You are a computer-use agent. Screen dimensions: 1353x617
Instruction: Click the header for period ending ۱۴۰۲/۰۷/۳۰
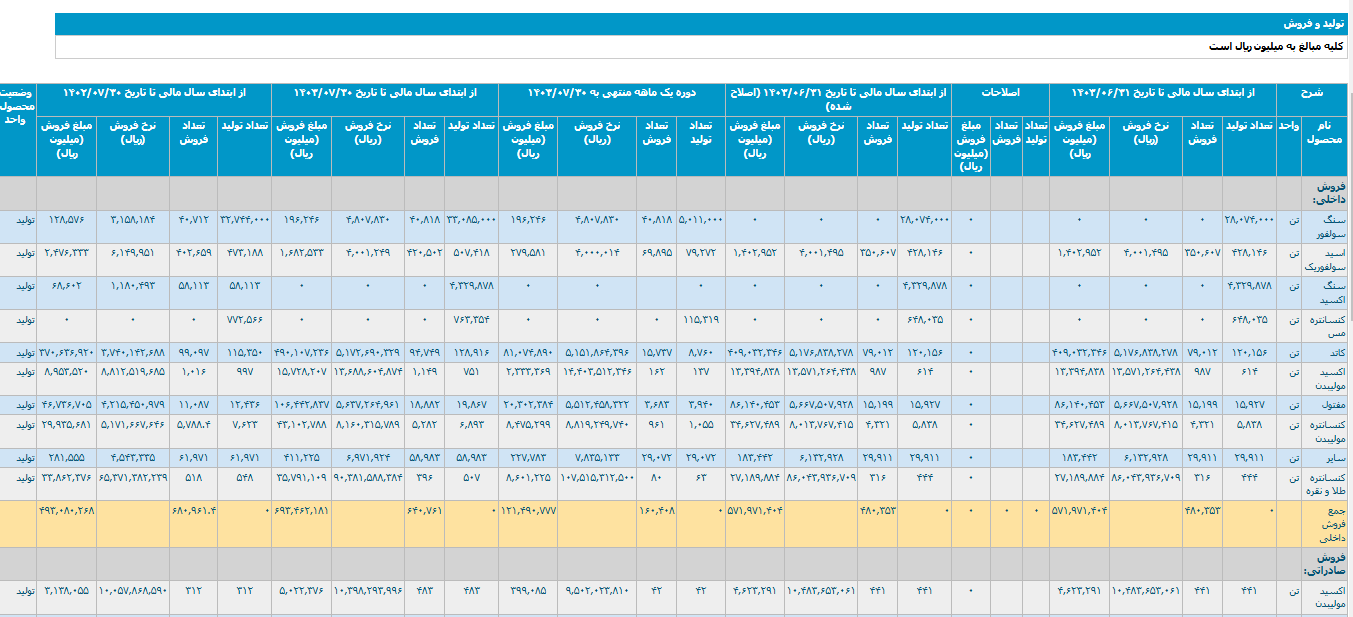(153, 92)
